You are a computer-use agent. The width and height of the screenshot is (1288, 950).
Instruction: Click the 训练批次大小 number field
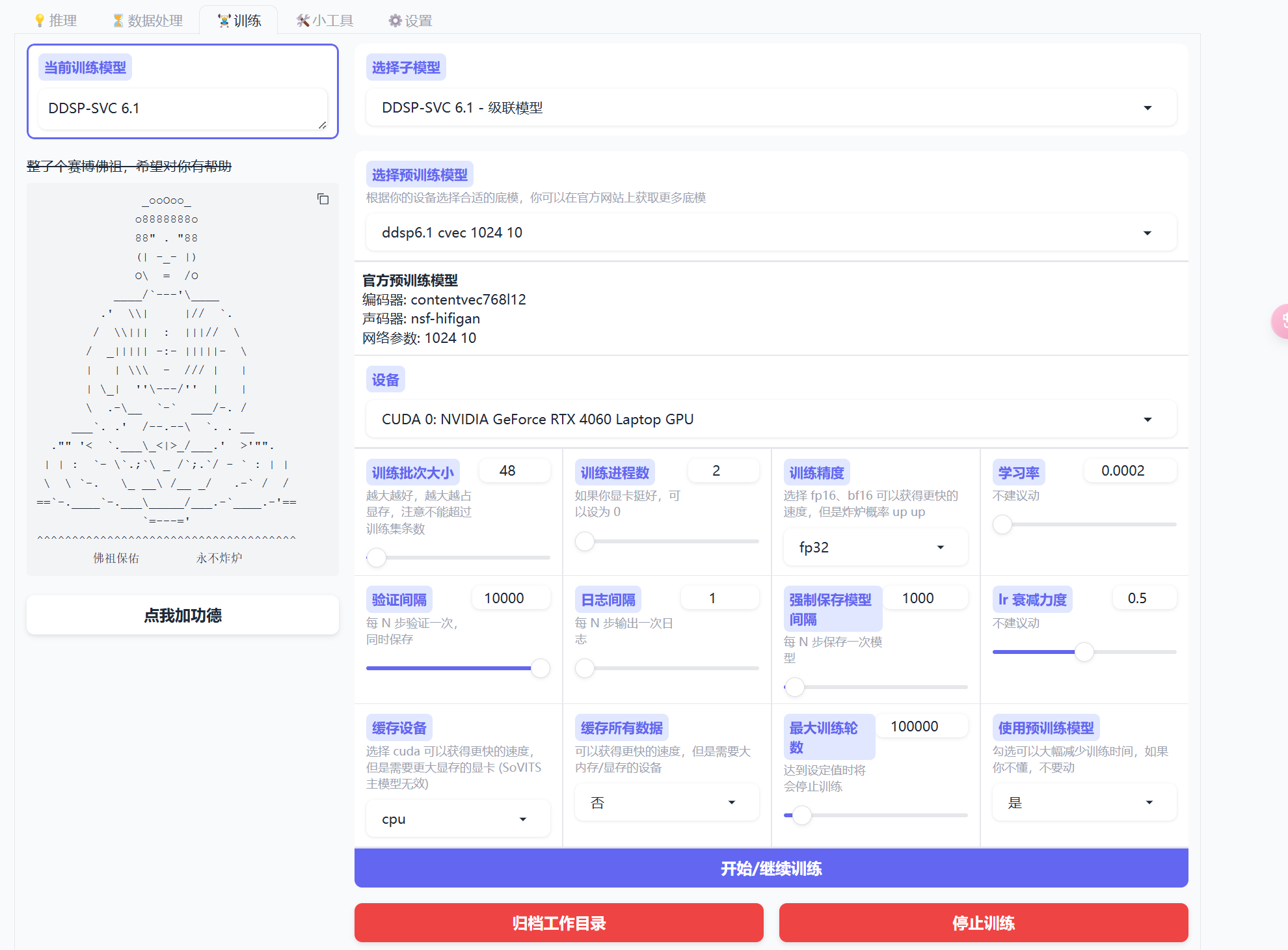point(514,471)
